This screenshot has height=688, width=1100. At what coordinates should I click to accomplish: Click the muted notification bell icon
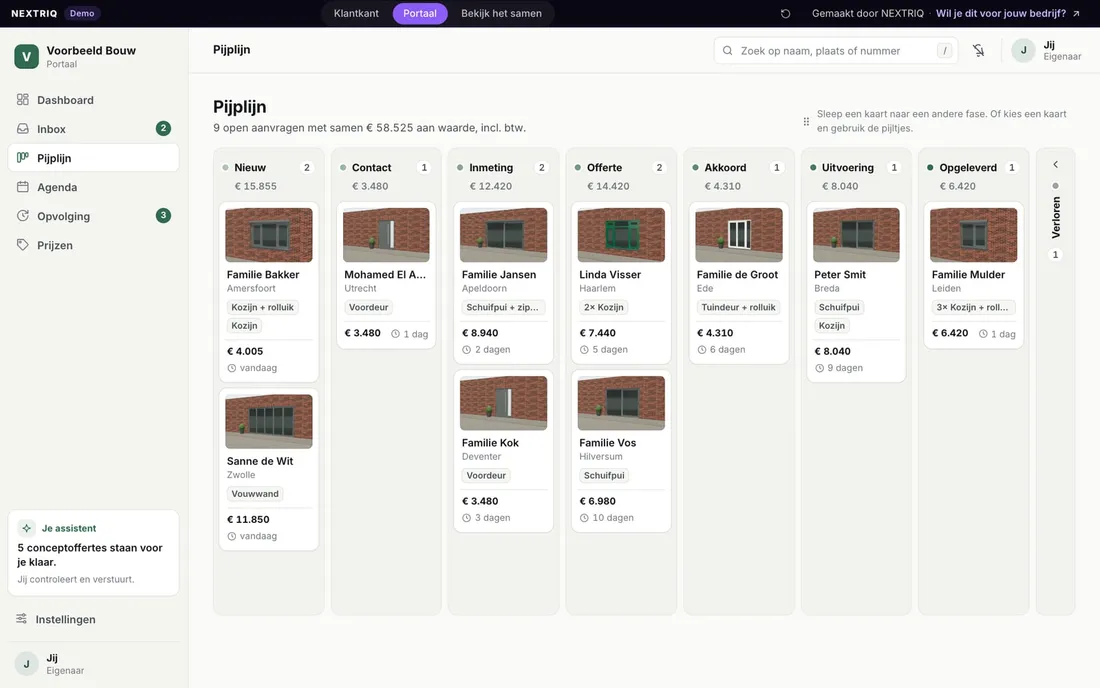coord(979,50)
